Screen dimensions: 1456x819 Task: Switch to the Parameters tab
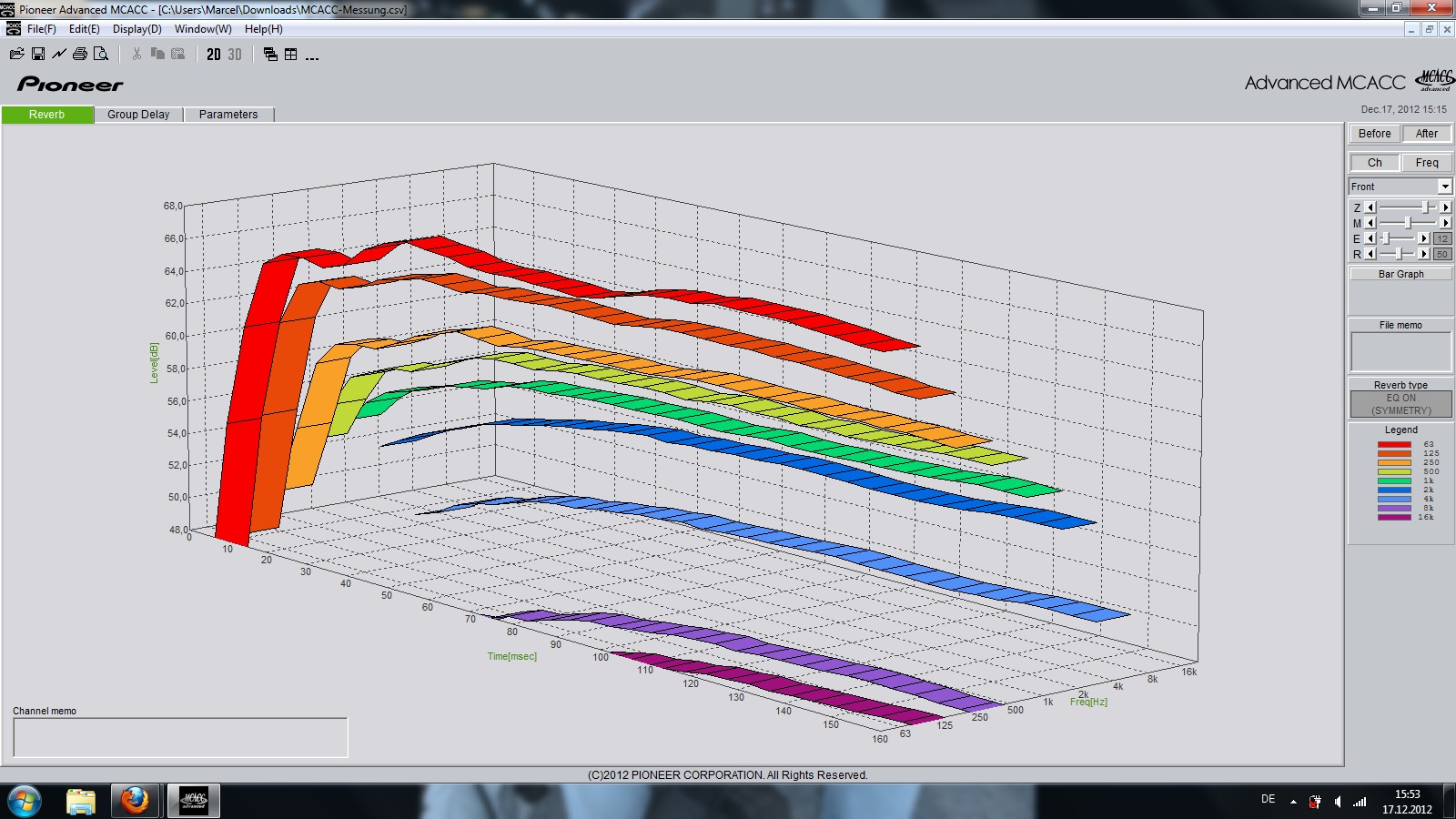[x=228, y=115]
